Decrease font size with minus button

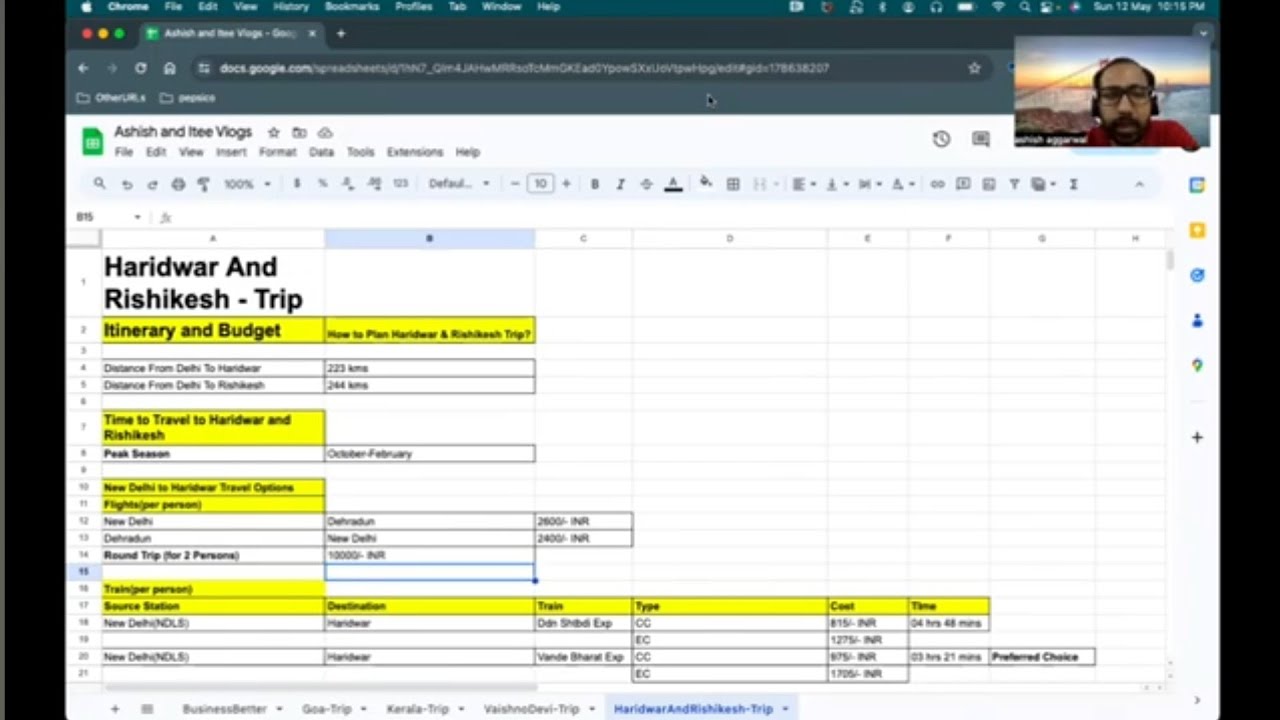515,184
